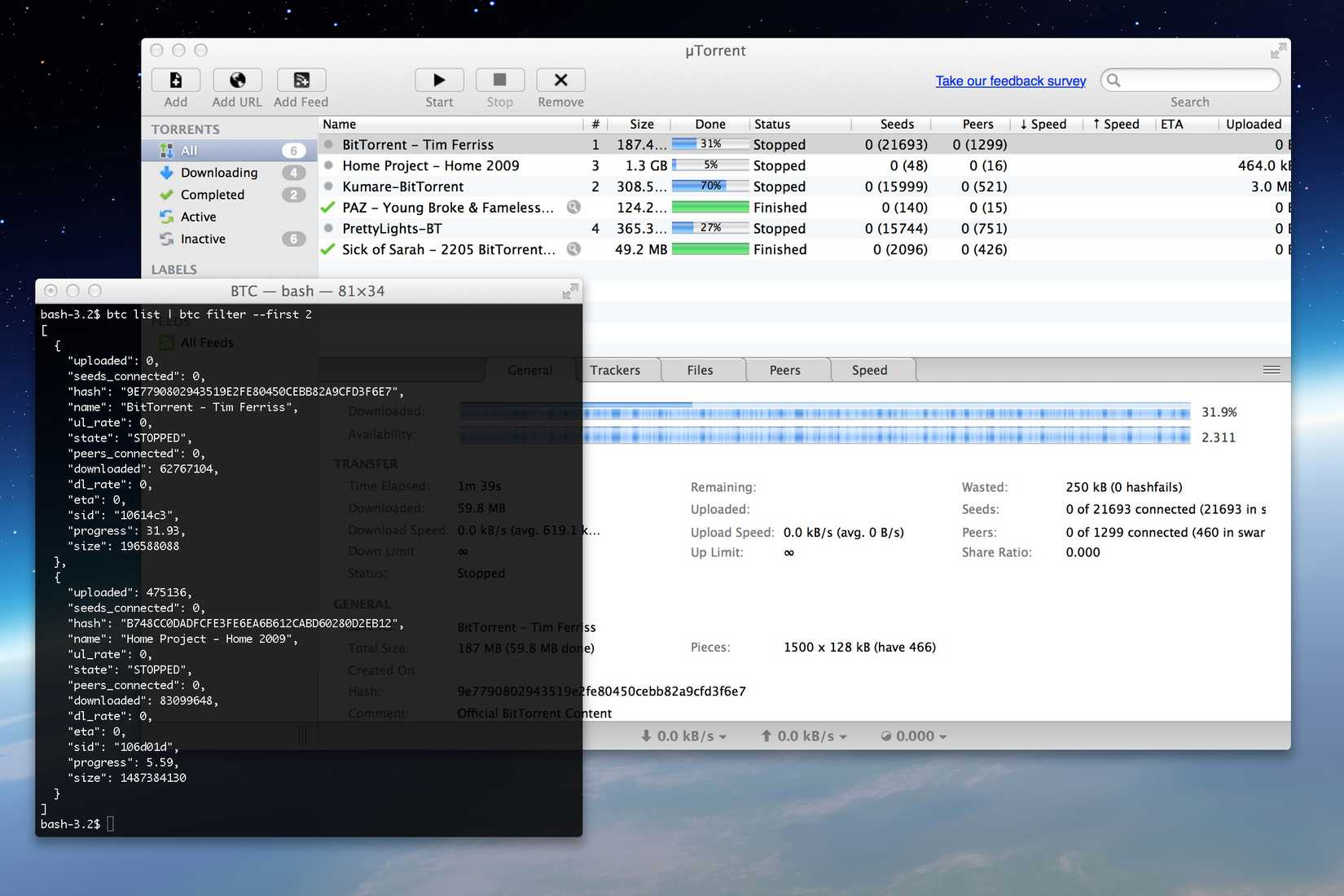1344x896 pixels.
Task: Click the Kumare-BitTorrent progress bar
Action: [709, 186]
